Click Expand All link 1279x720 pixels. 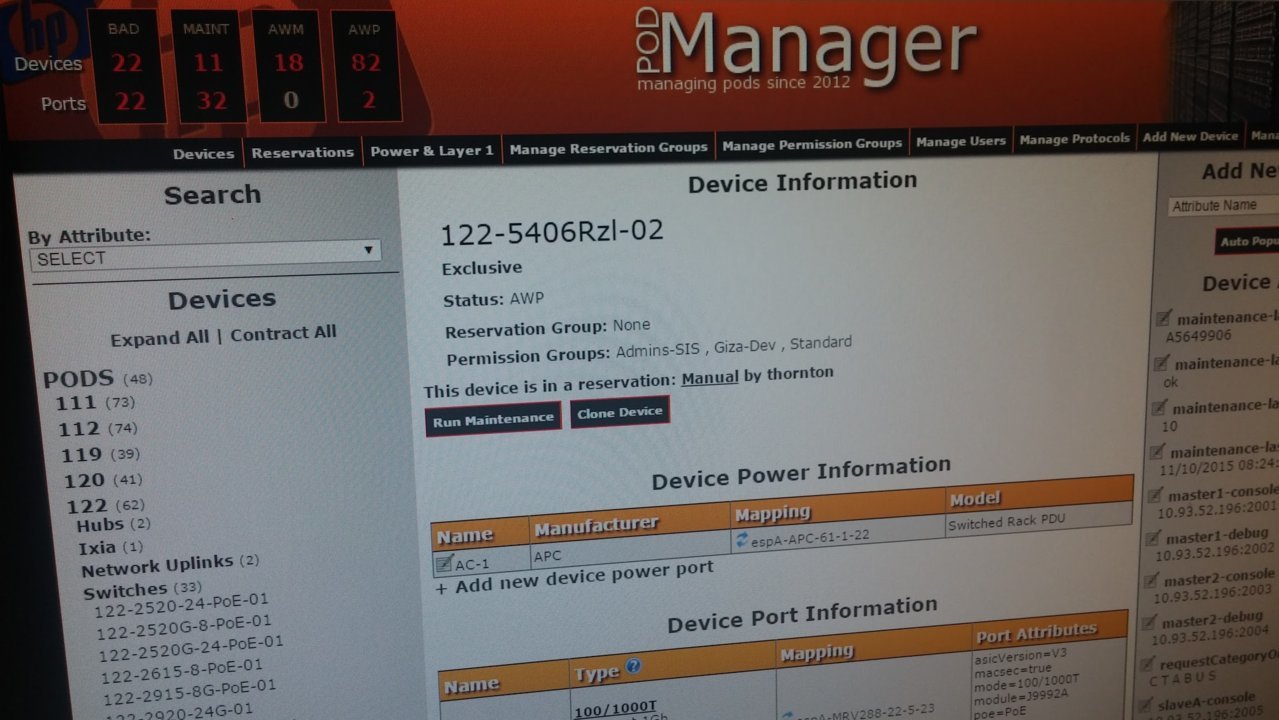pos(160,339)
